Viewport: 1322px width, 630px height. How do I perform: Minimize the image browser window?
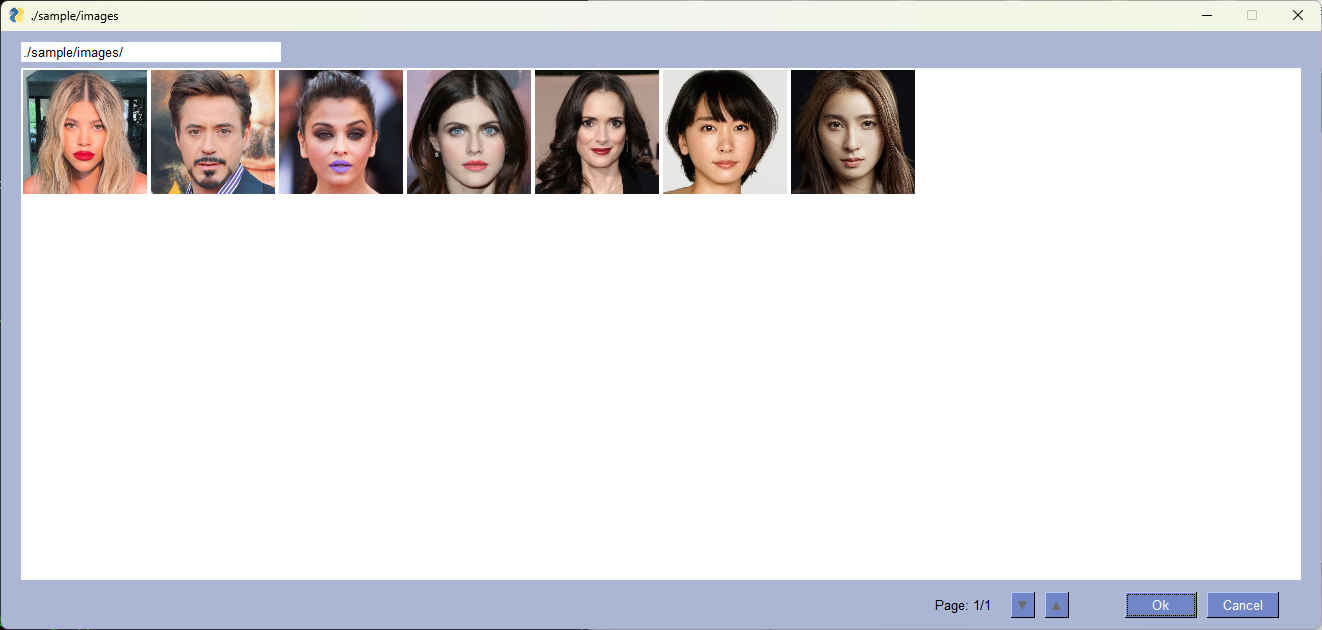pos(1207,15)
